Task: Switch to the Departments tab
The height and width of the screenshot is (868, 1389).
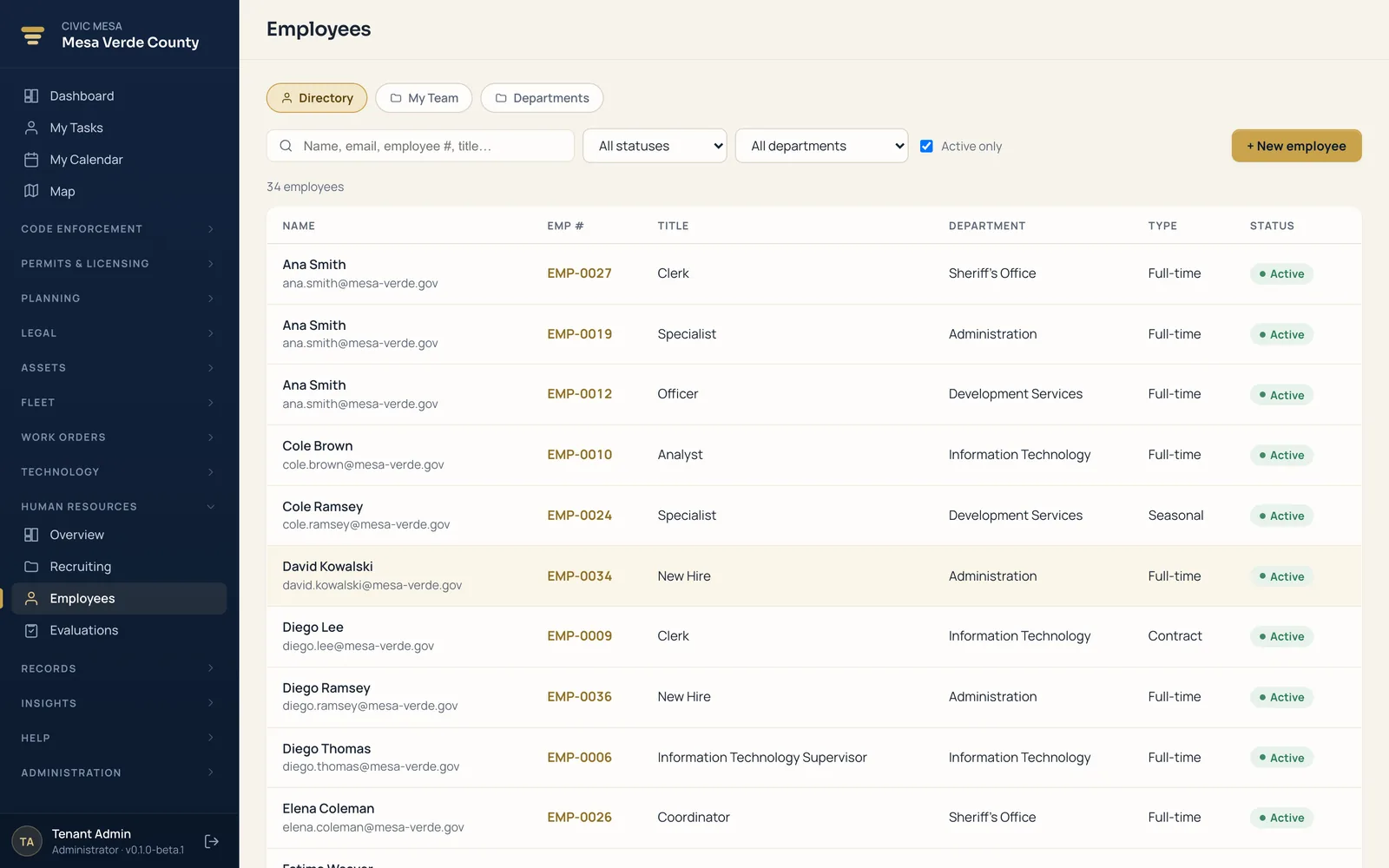Action: [542, 98]
